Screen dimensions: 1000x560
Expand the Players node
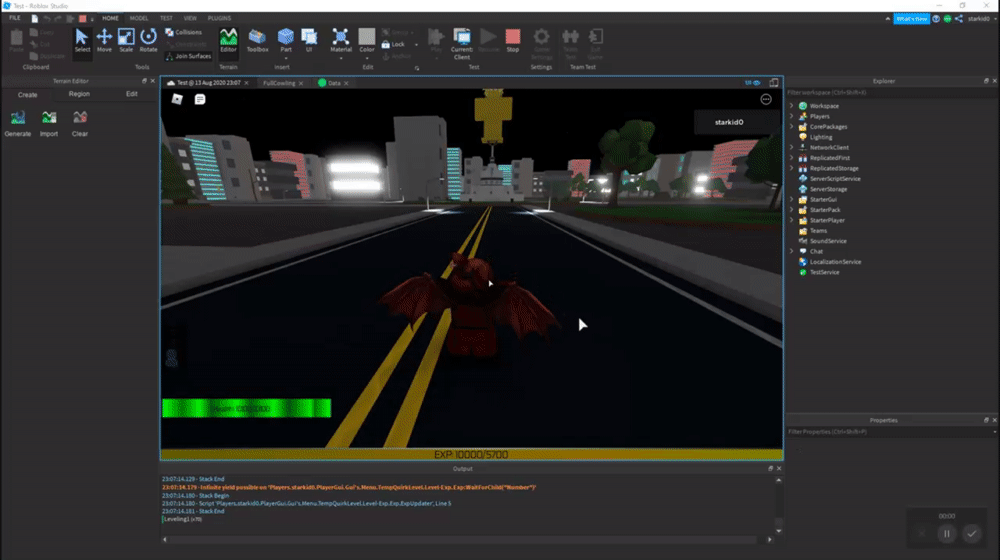pos(792,116)
